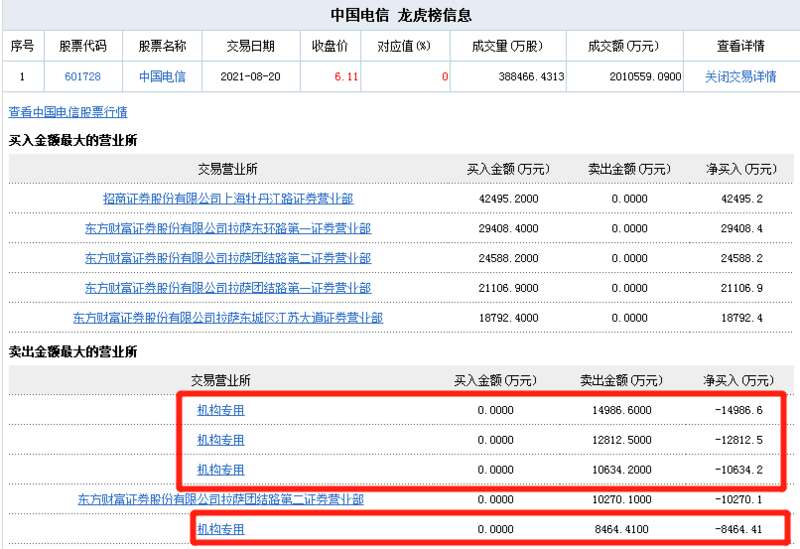The width and height of the screenshot is (800, 549).
Task: Click buy amount 18792.4000
Action: [x=508, y=318]
